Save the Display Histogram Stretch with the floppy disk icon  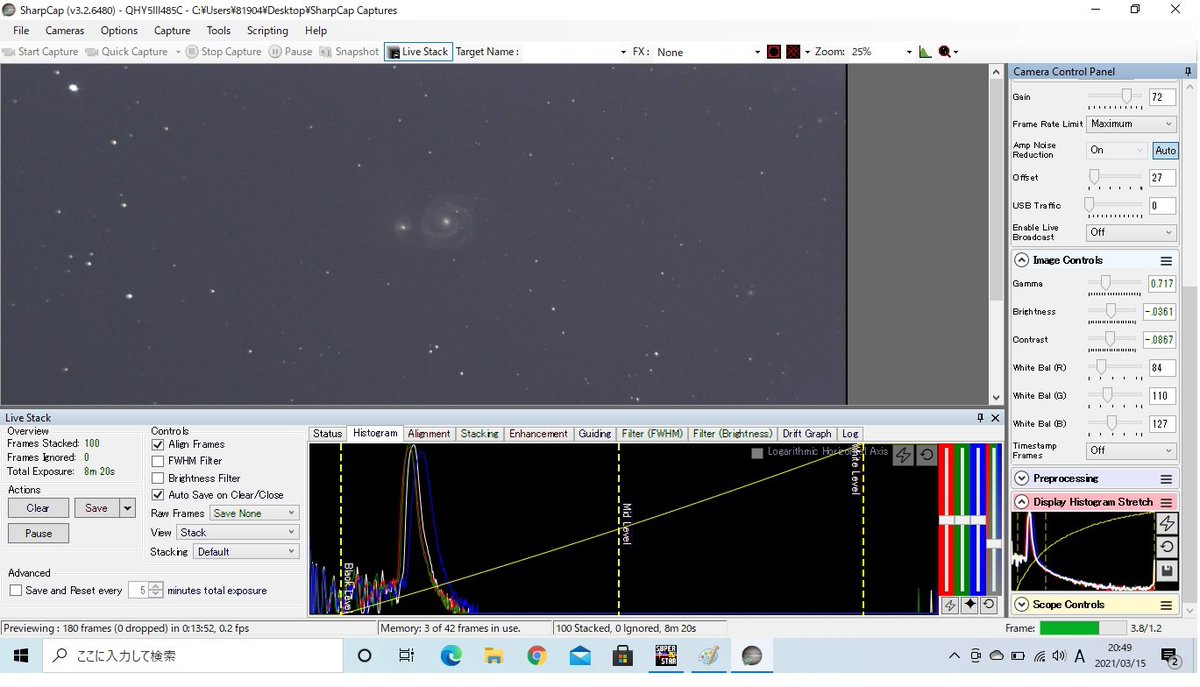click(1166, 571)
